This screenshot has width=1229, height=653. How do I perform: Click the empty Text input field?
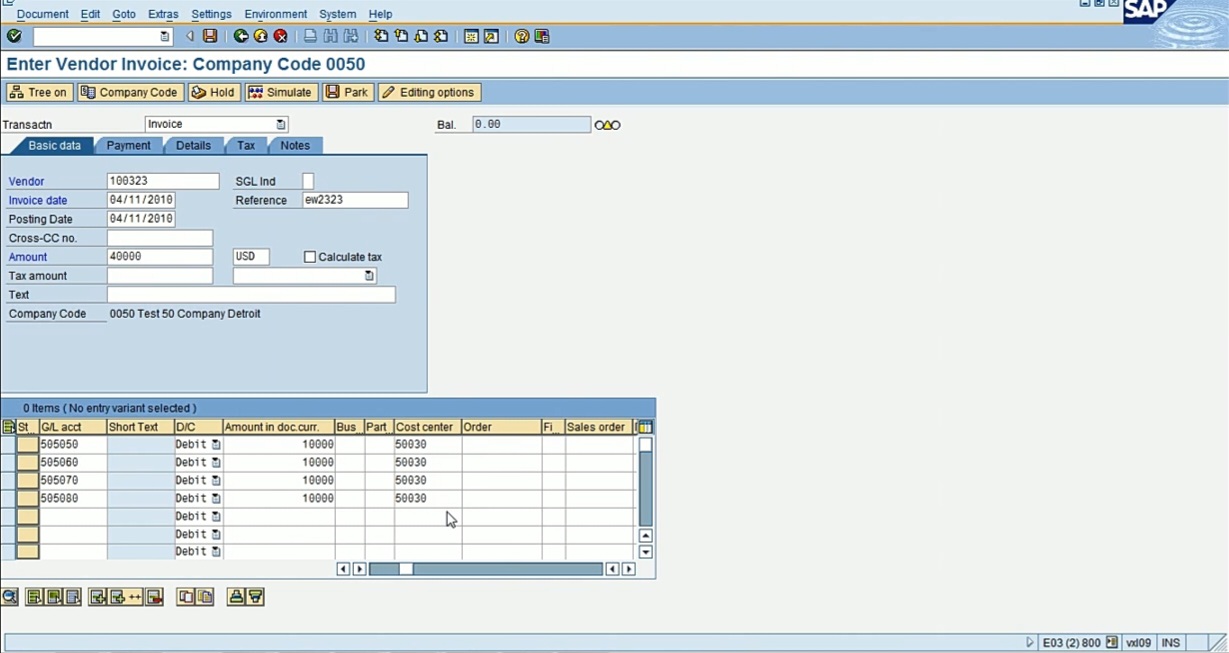(251, 295)
